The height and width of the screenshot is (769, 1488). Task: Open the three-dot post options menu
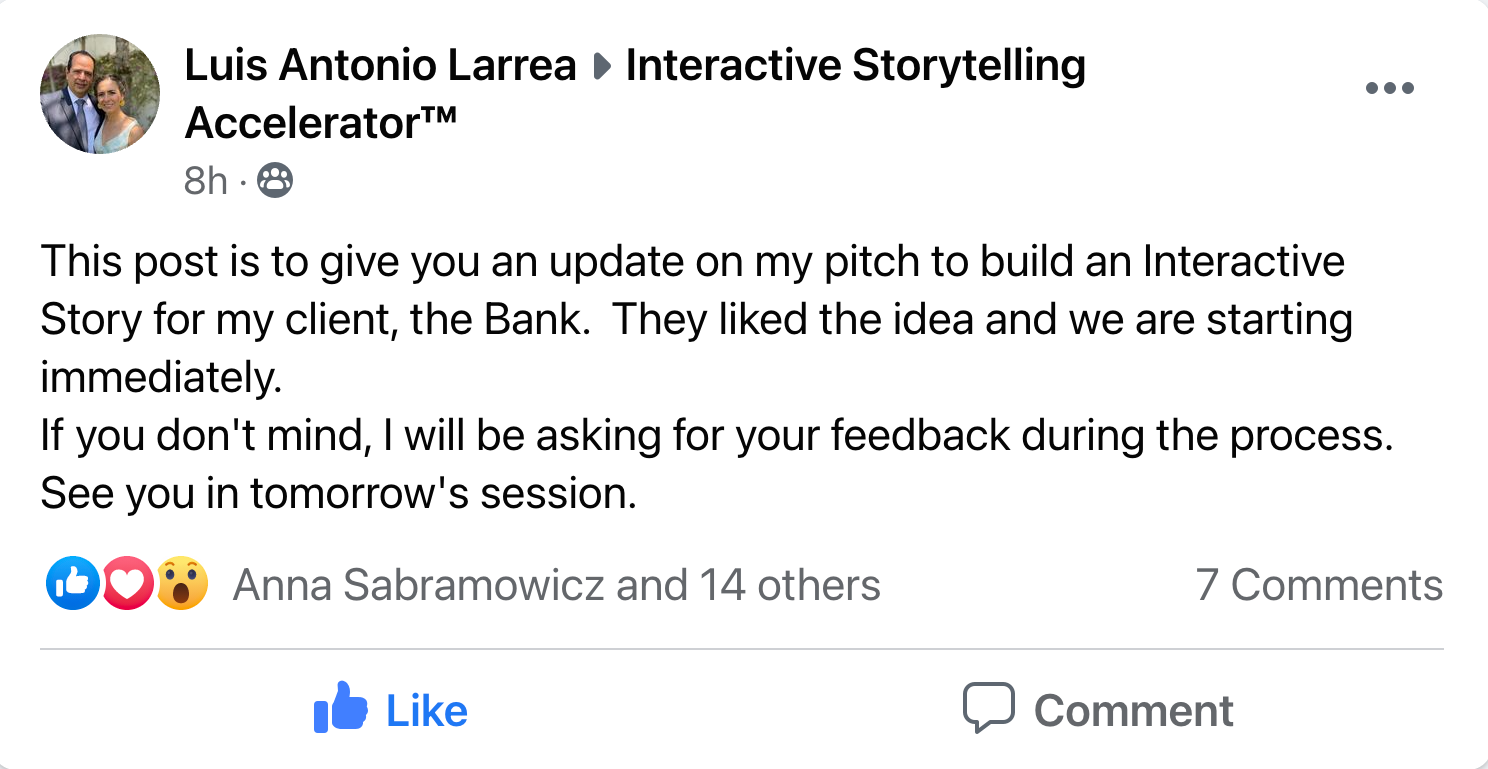click(1389, 89)
